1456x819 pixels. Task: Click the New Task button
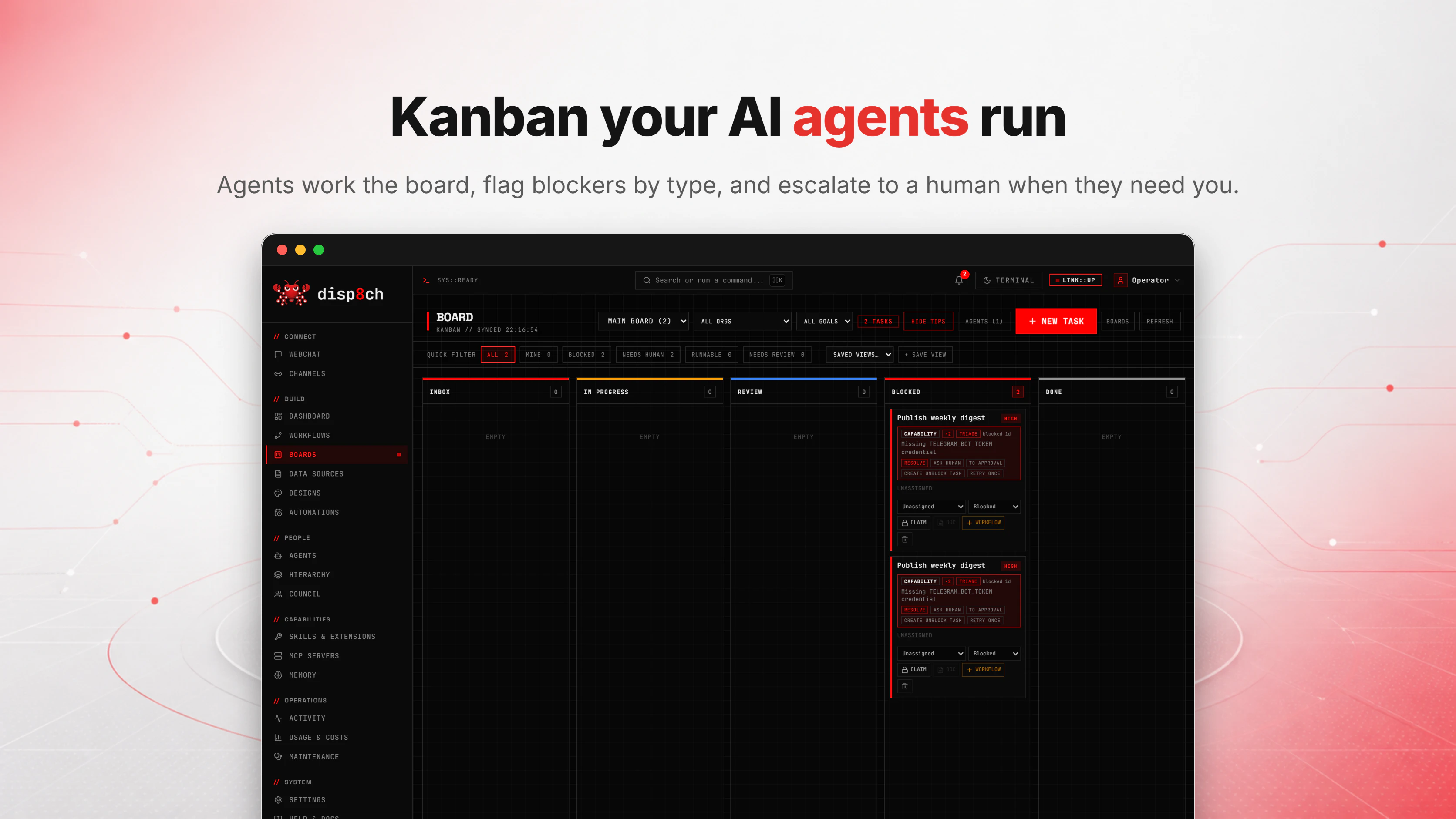pyautogui.click(x=1056, y=322)
